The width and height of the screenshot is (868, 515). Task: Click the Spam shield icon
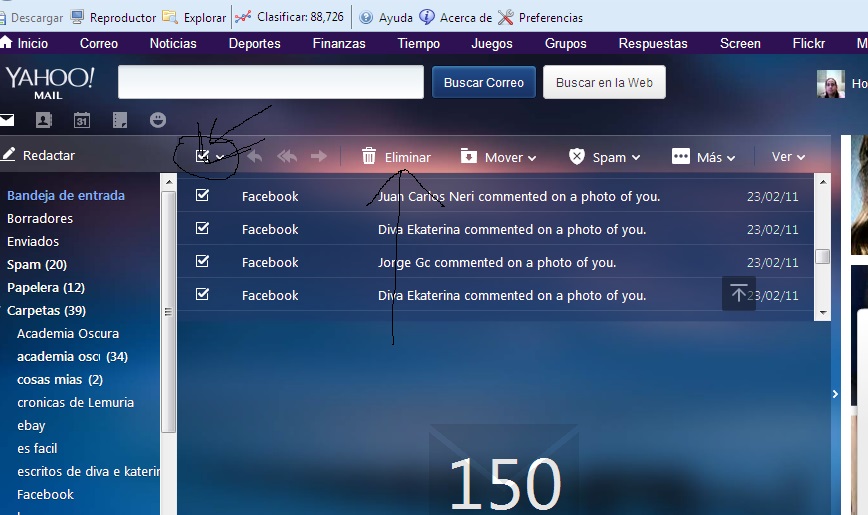click(x=576, y=157)
